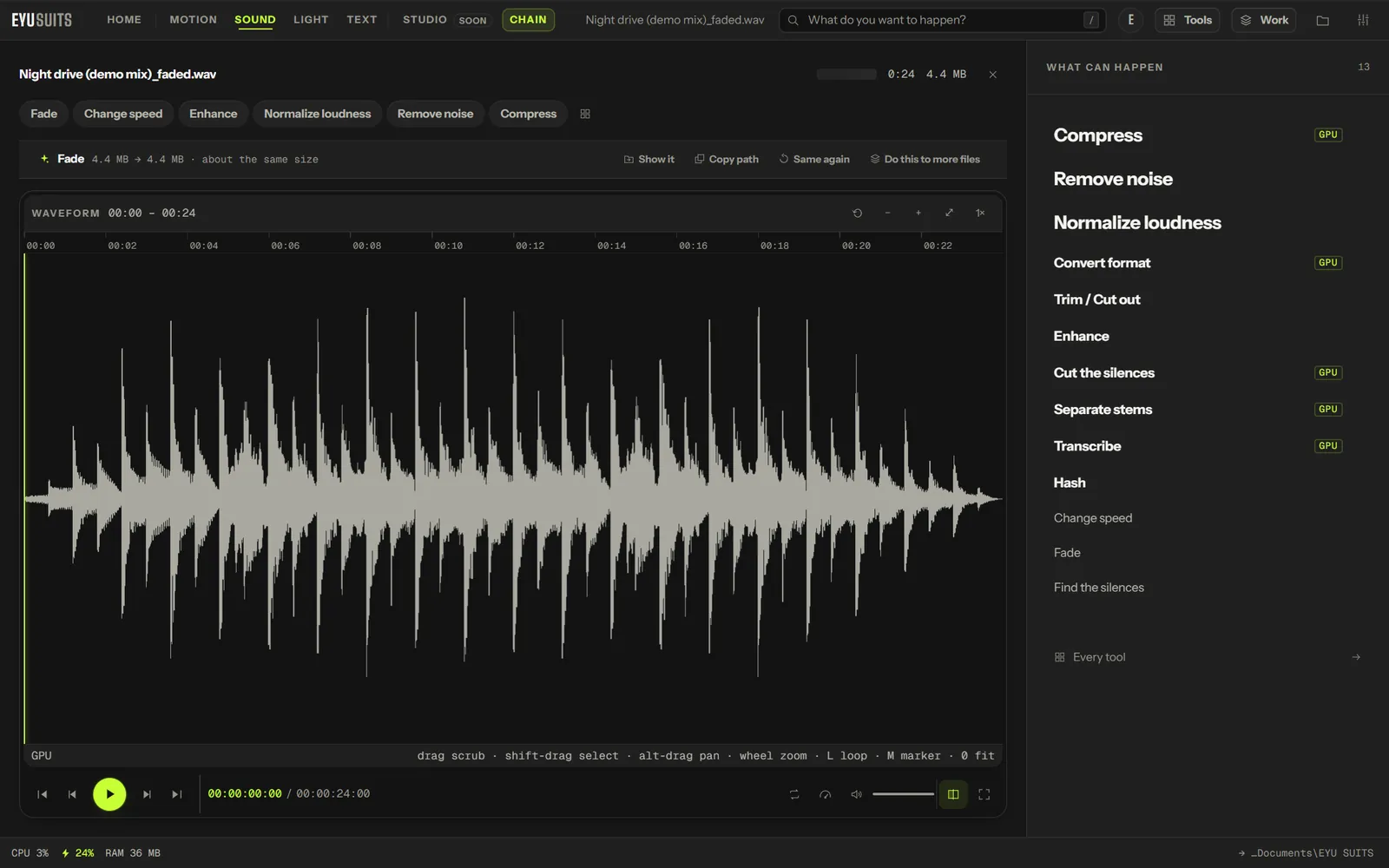Screen dimensions: 1389x868
Task: Open the Documents\EYU SUITS path in status bar
Action: point(1306,853)
